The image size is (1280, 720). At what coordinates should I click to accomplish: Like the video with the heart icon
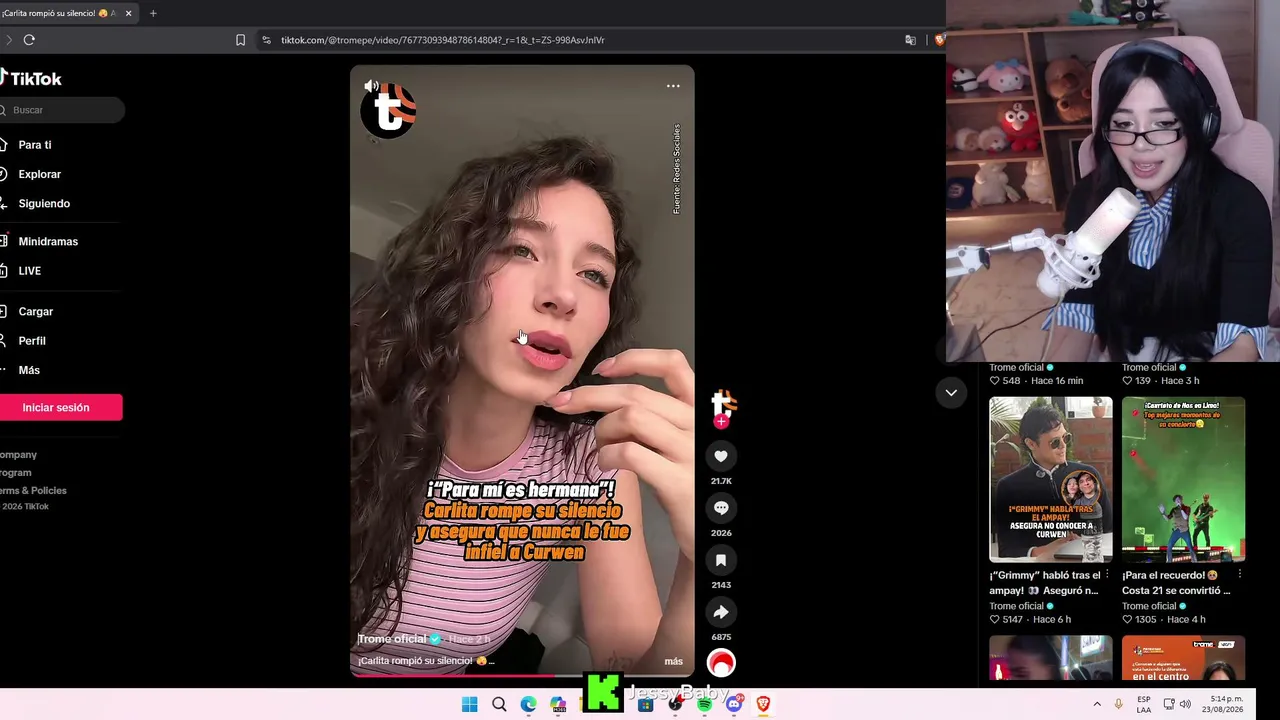click(x=721, y=456)
